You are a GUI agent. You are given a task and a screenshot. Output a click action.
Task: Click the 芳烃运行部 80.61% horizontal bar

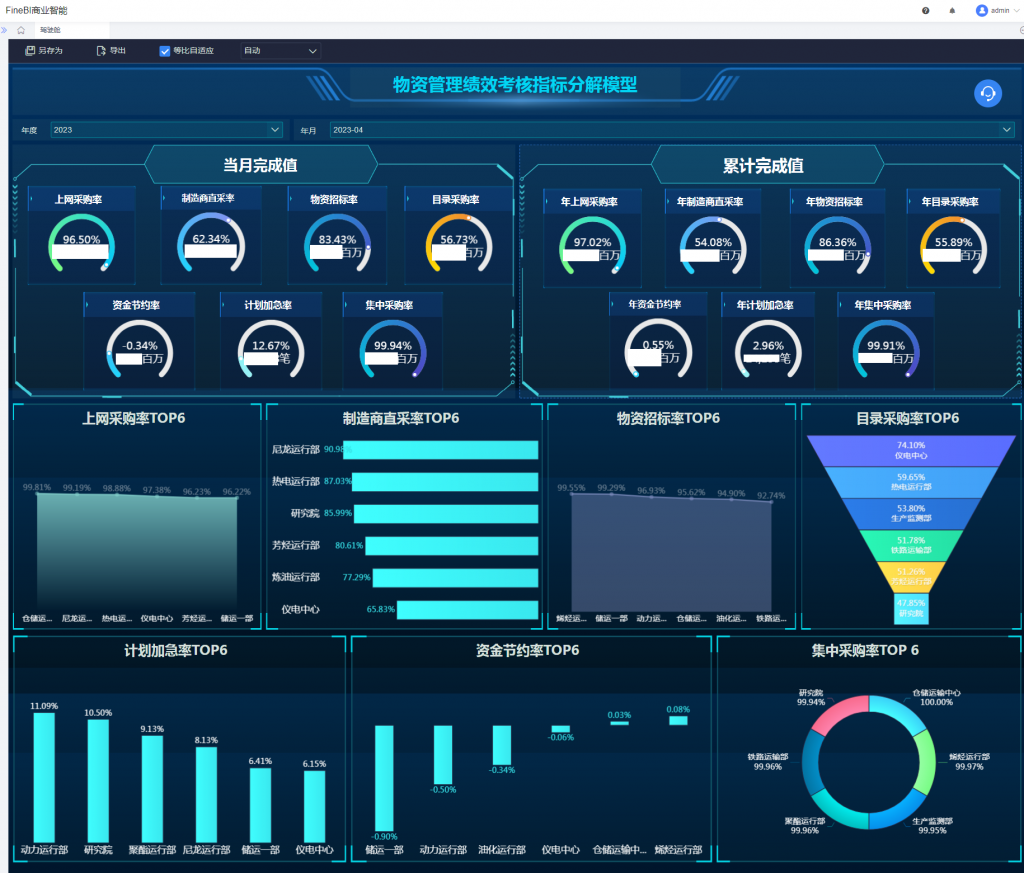[452, 546]
